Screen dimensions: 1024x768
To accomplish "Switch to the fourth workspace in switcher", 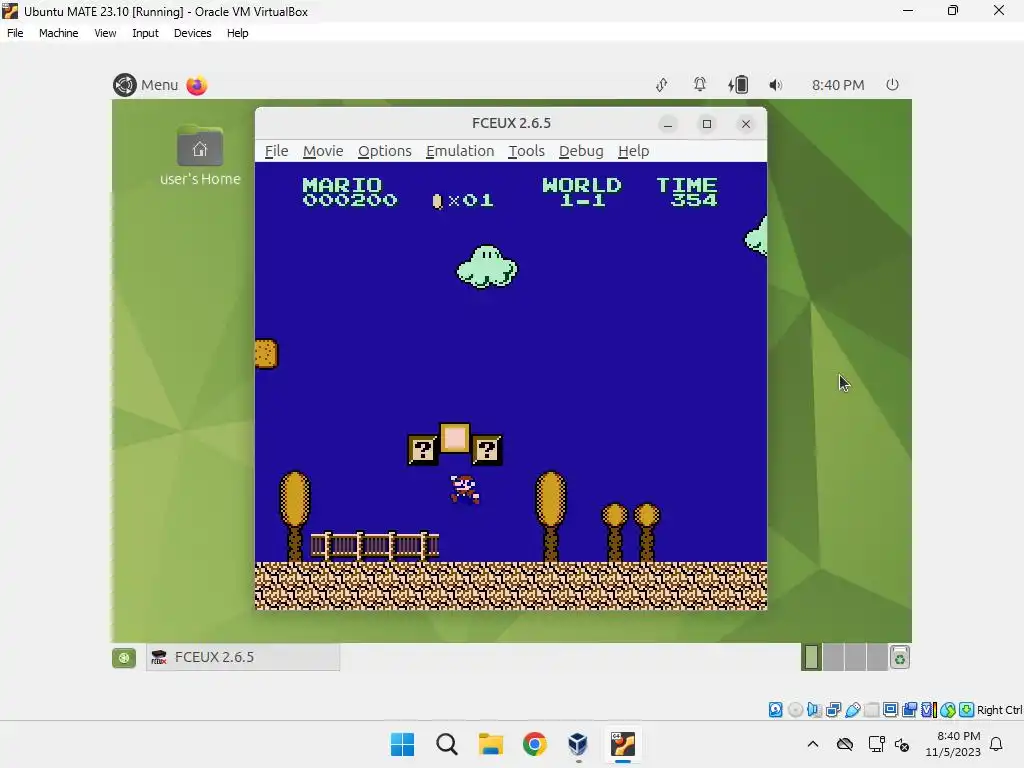I will point(876,657).
